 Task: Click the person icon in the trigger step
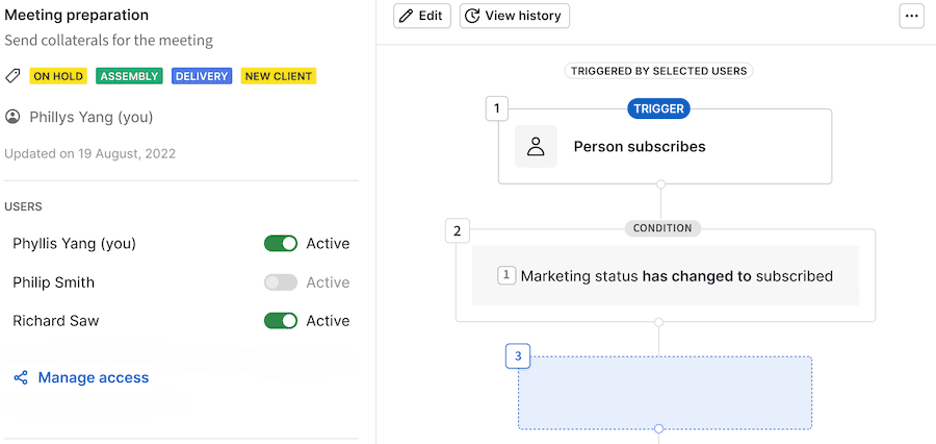(536, 147)
